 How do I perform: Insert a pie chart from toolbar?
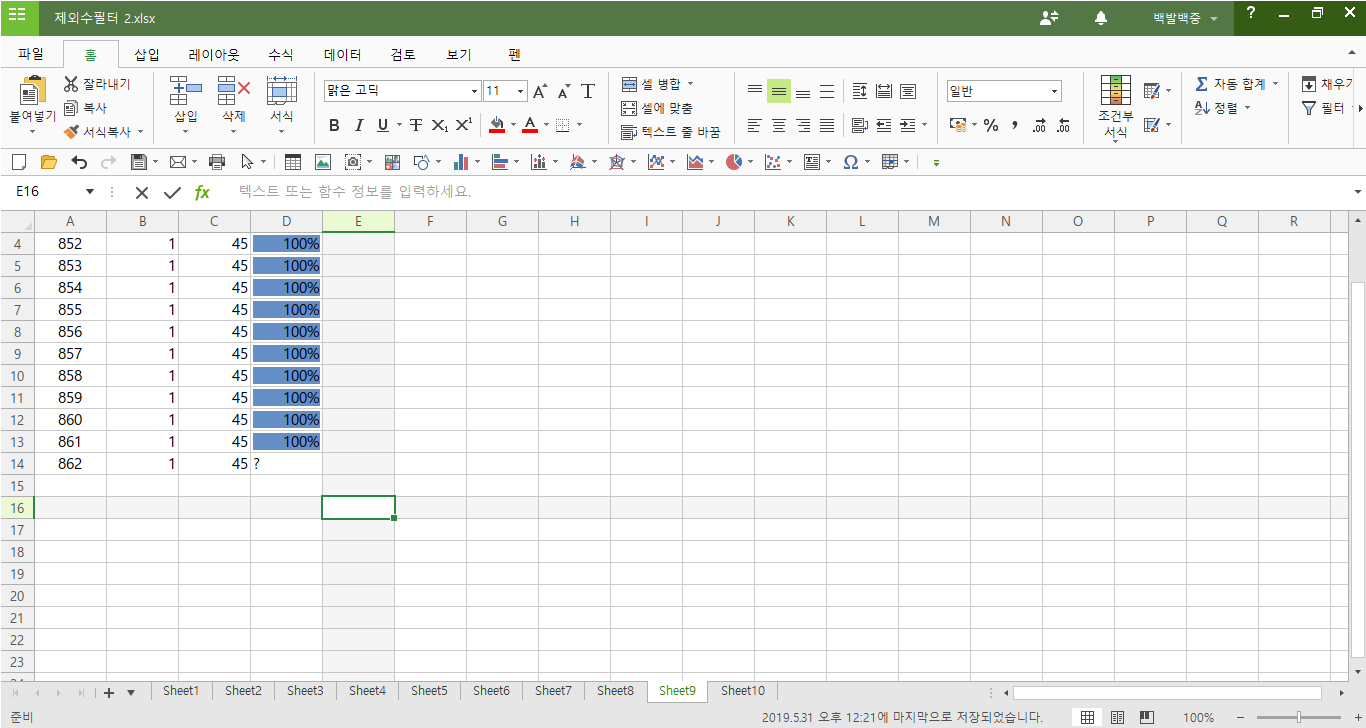[x=734, y=162]
